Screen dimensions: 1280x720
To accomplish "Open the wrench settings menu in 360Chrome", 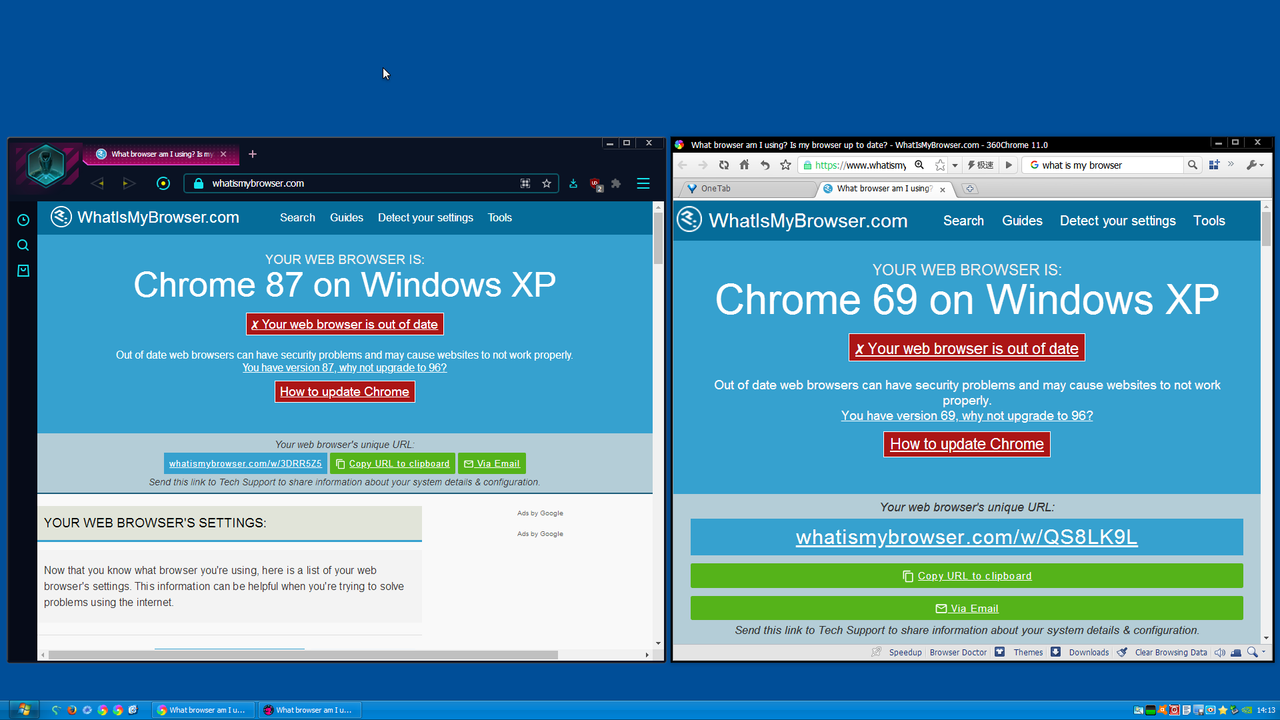I will [1254, 165].
